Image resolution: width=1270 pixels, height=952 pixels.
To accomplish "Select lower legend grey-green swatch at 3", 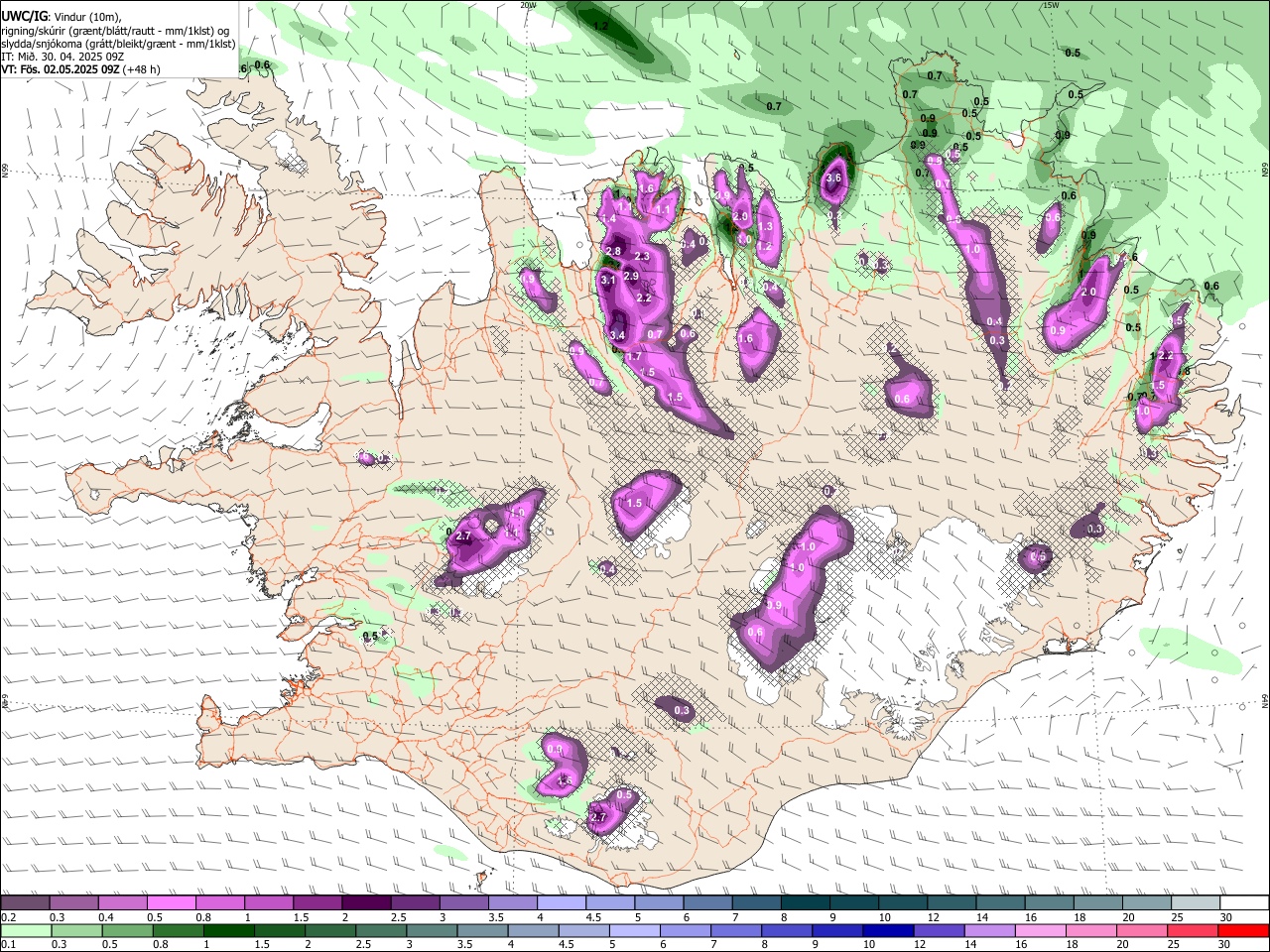I will coord(431,930).
